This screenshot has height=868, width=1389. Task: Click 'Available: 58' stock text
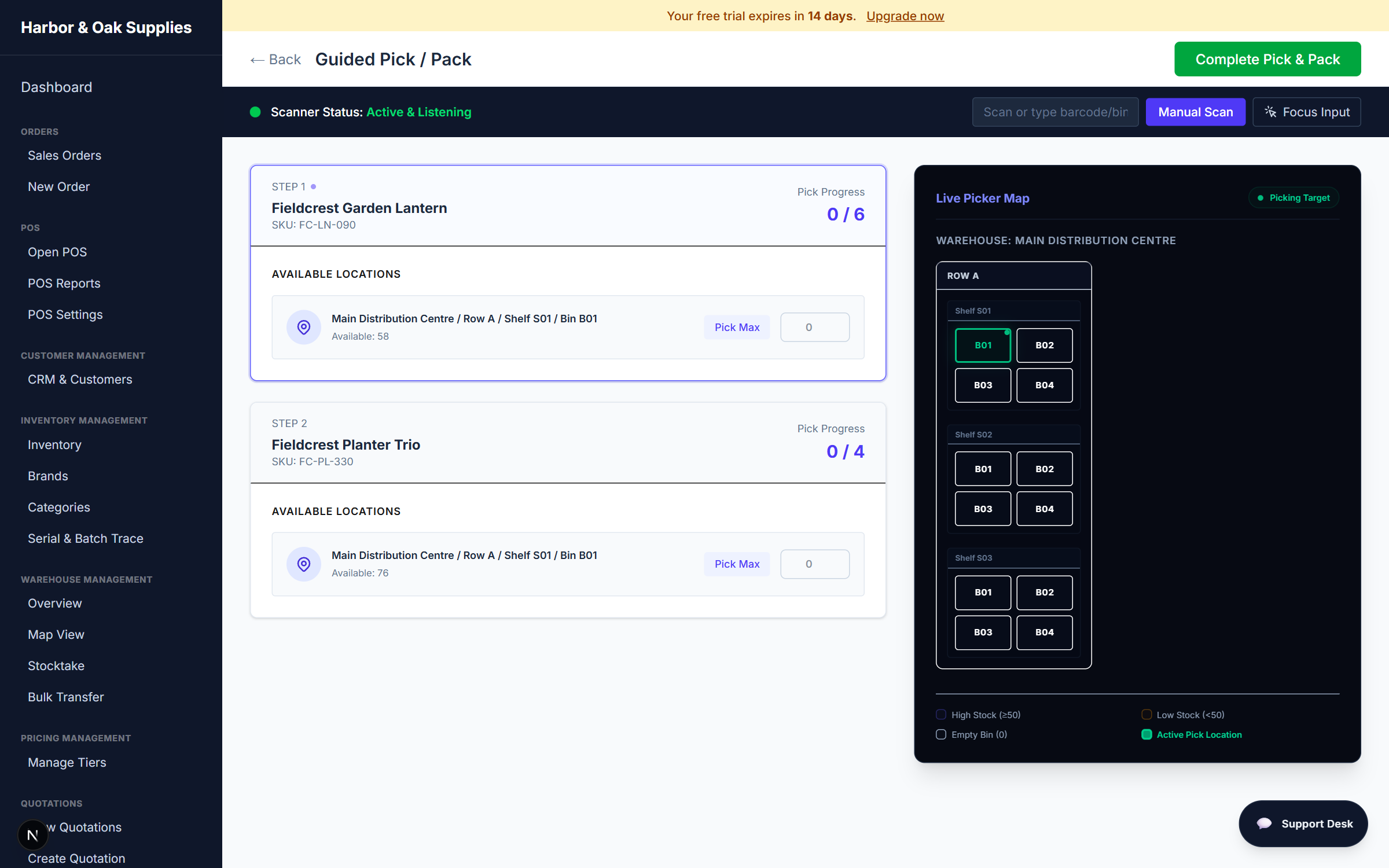[x=360, y=336]
